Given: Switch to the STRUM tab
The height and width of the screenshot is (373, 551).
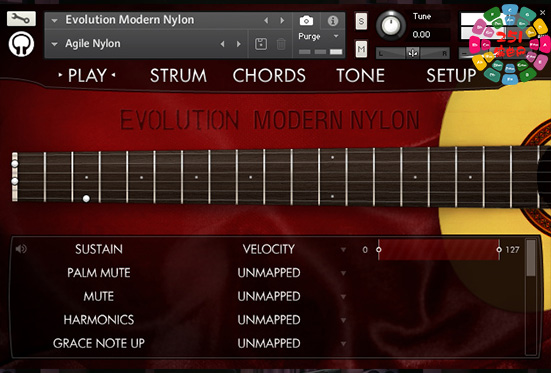Looking at the screenshot, I should point(178,75).
